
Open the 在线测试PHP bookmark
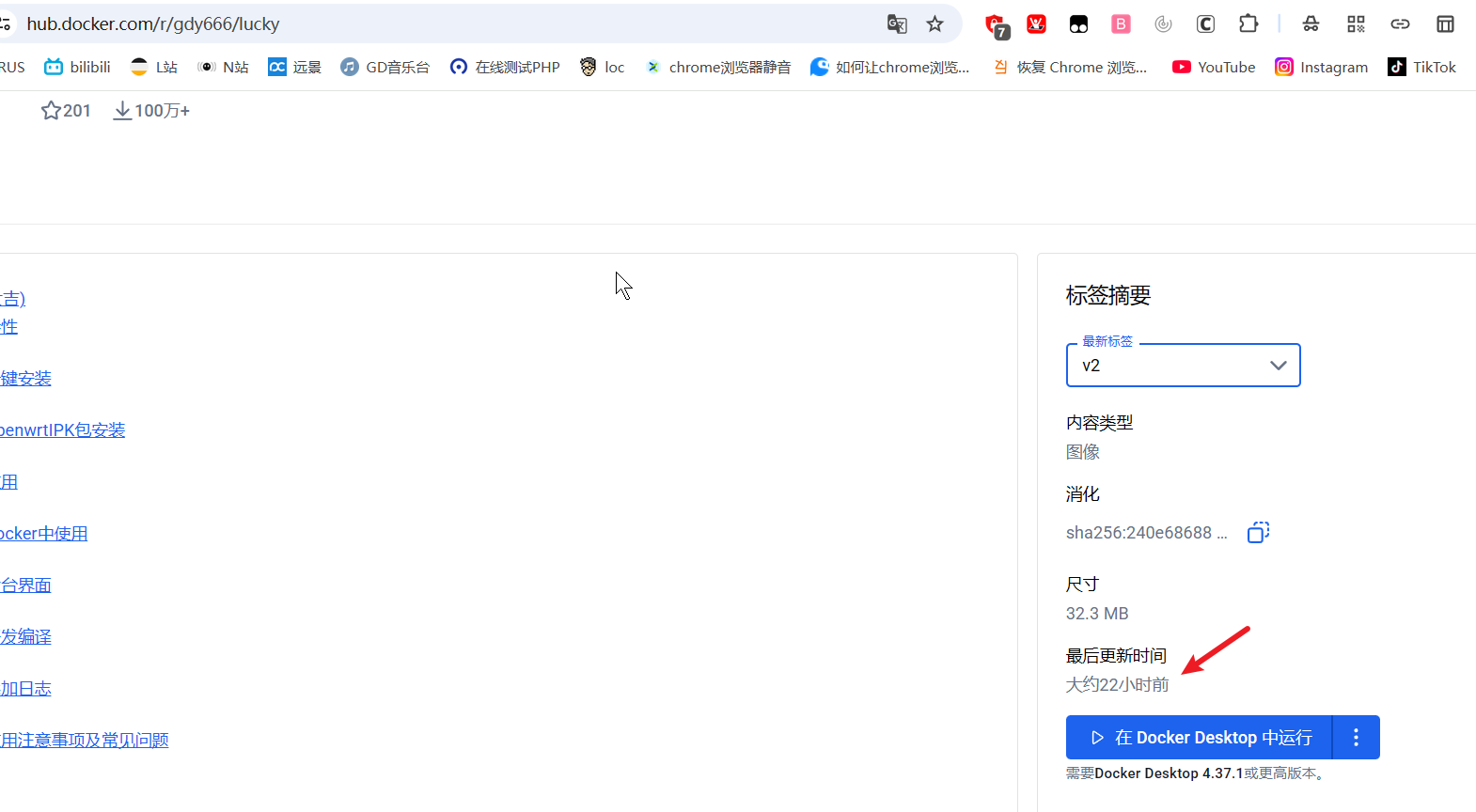coord(505,67)
